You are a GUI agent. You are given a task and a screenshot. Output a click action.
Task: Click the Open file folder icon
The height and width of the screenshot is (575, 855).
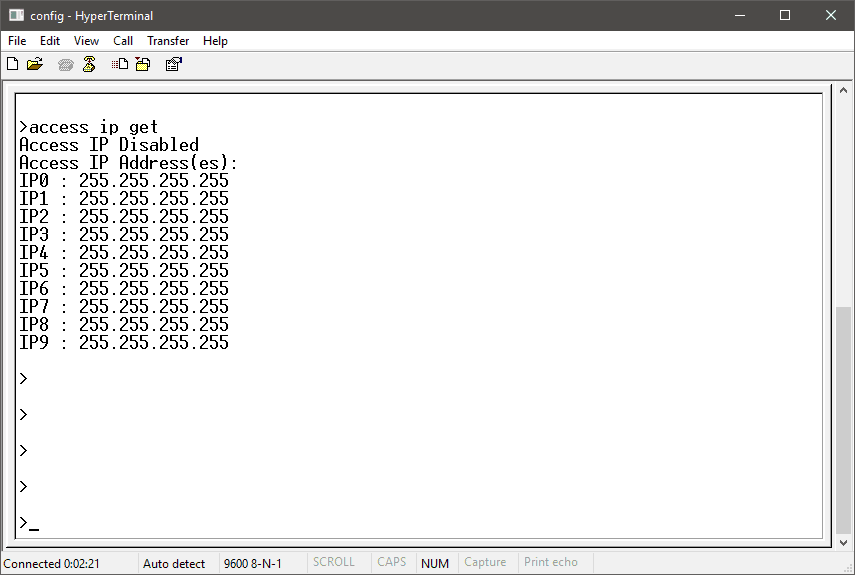tap(35, 64)
